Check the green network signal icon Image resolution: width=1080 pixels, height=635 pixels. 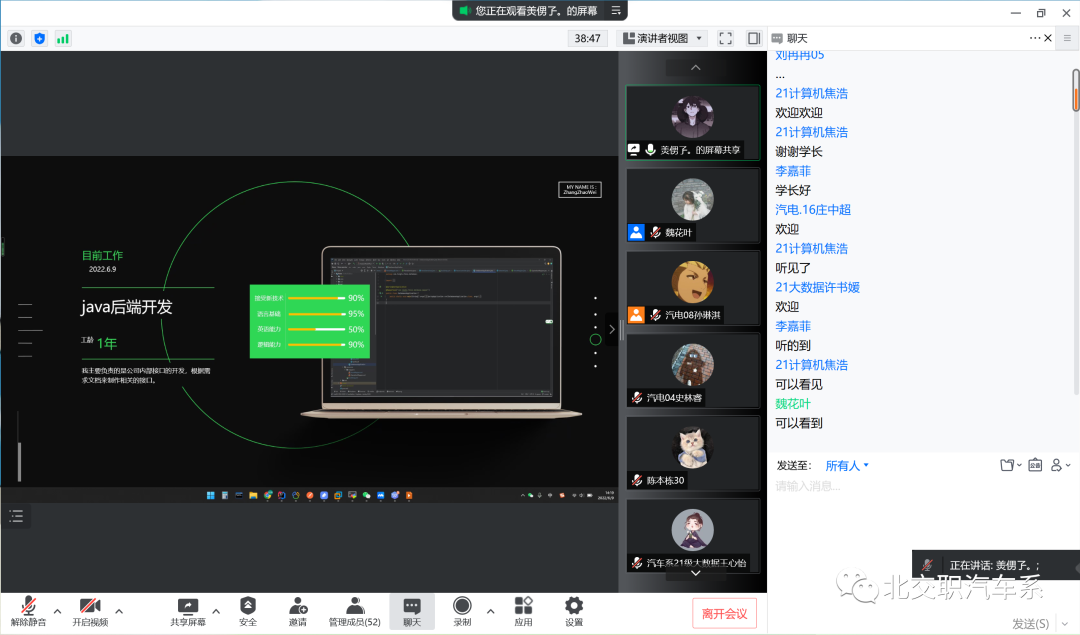point(63,38)
